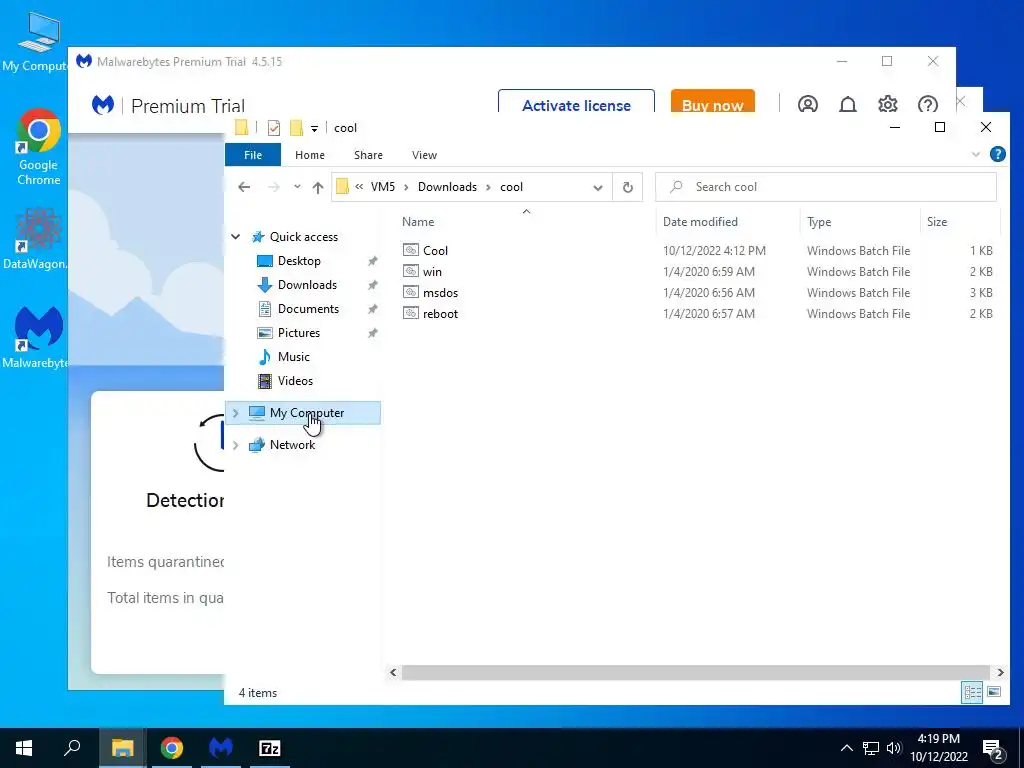Screen dimensions: 1024x768
Task: Open taskbar search
Action: [72, 748]
